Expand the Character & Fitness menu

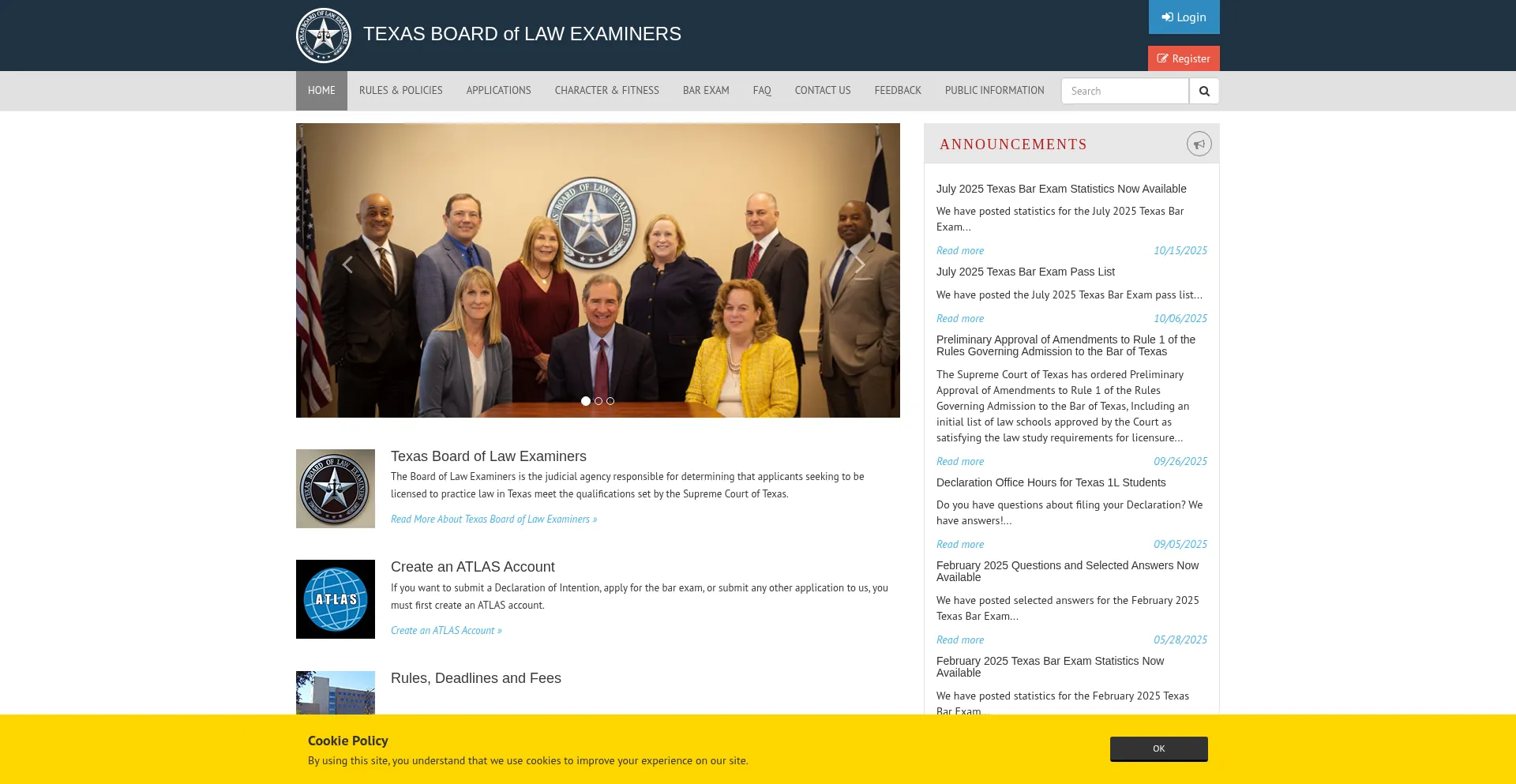pyautogui.click(x=606, y=91)
